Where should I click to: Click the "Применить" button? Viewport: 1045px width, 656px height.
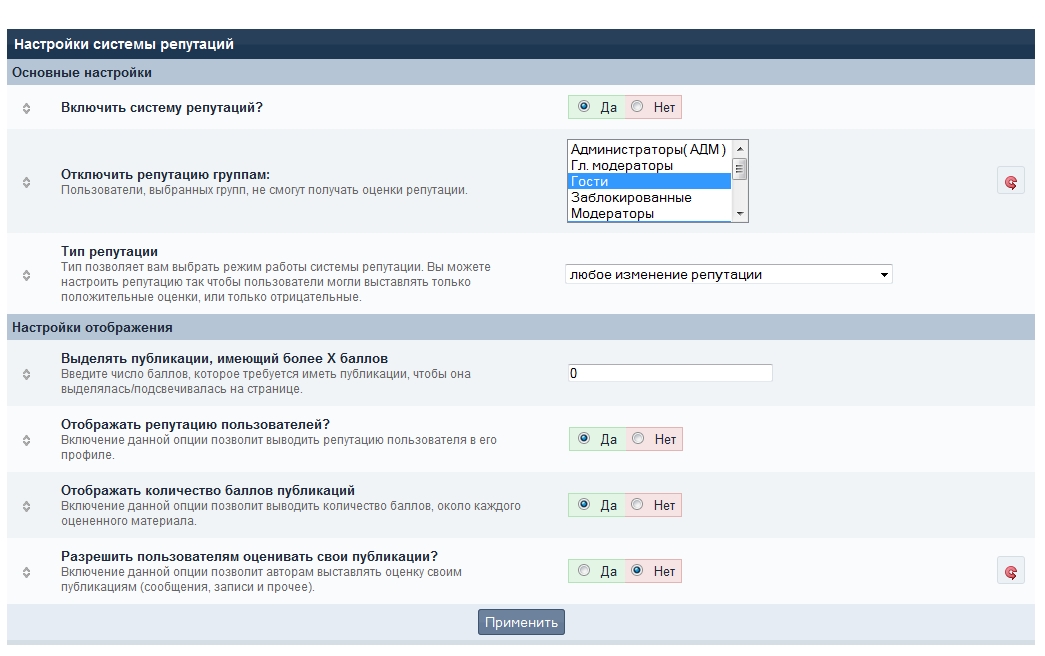tap(521, 622)
